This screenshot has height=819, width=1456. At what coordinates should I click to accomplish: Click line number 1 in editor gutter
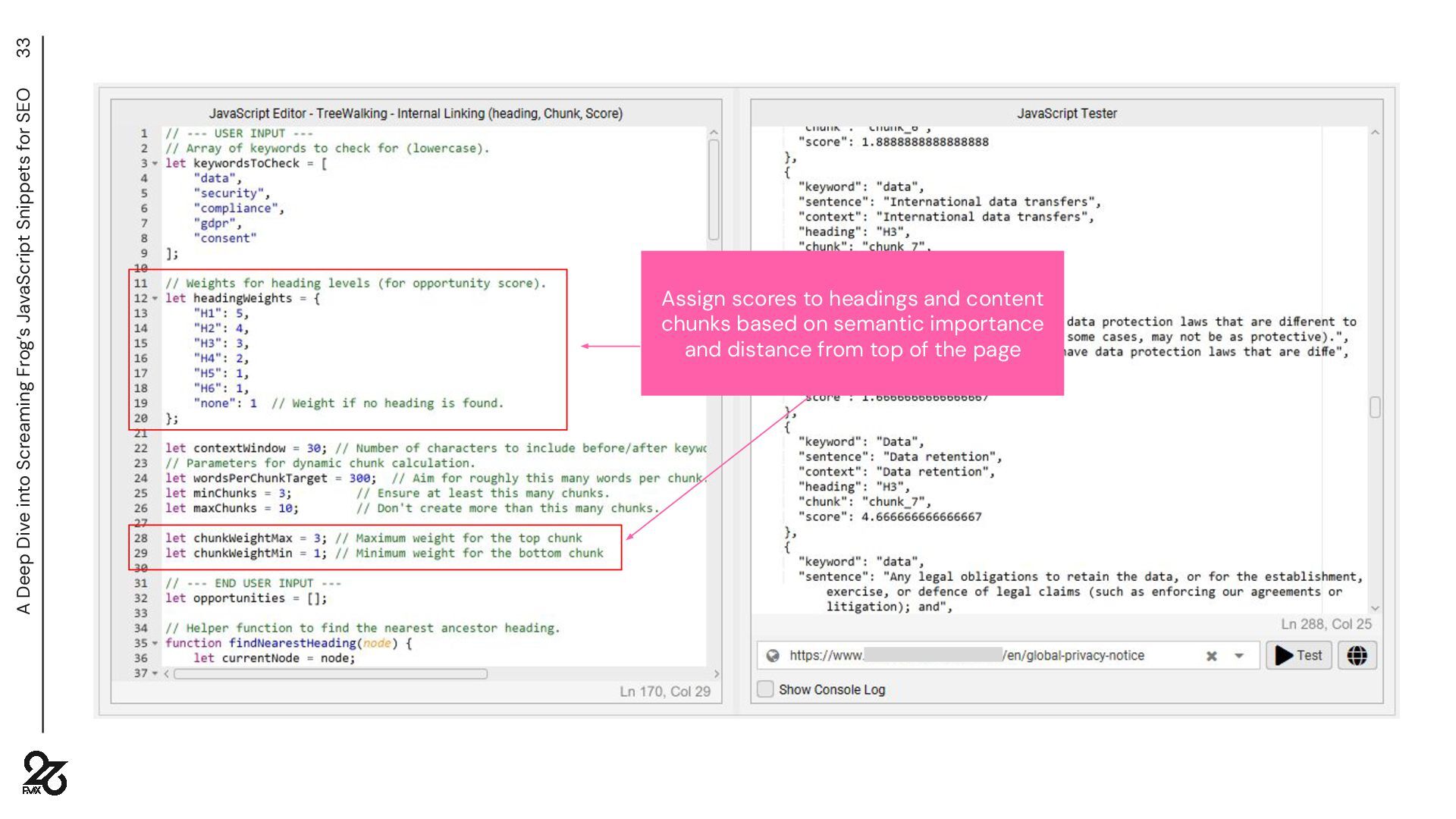click(143, 133)
